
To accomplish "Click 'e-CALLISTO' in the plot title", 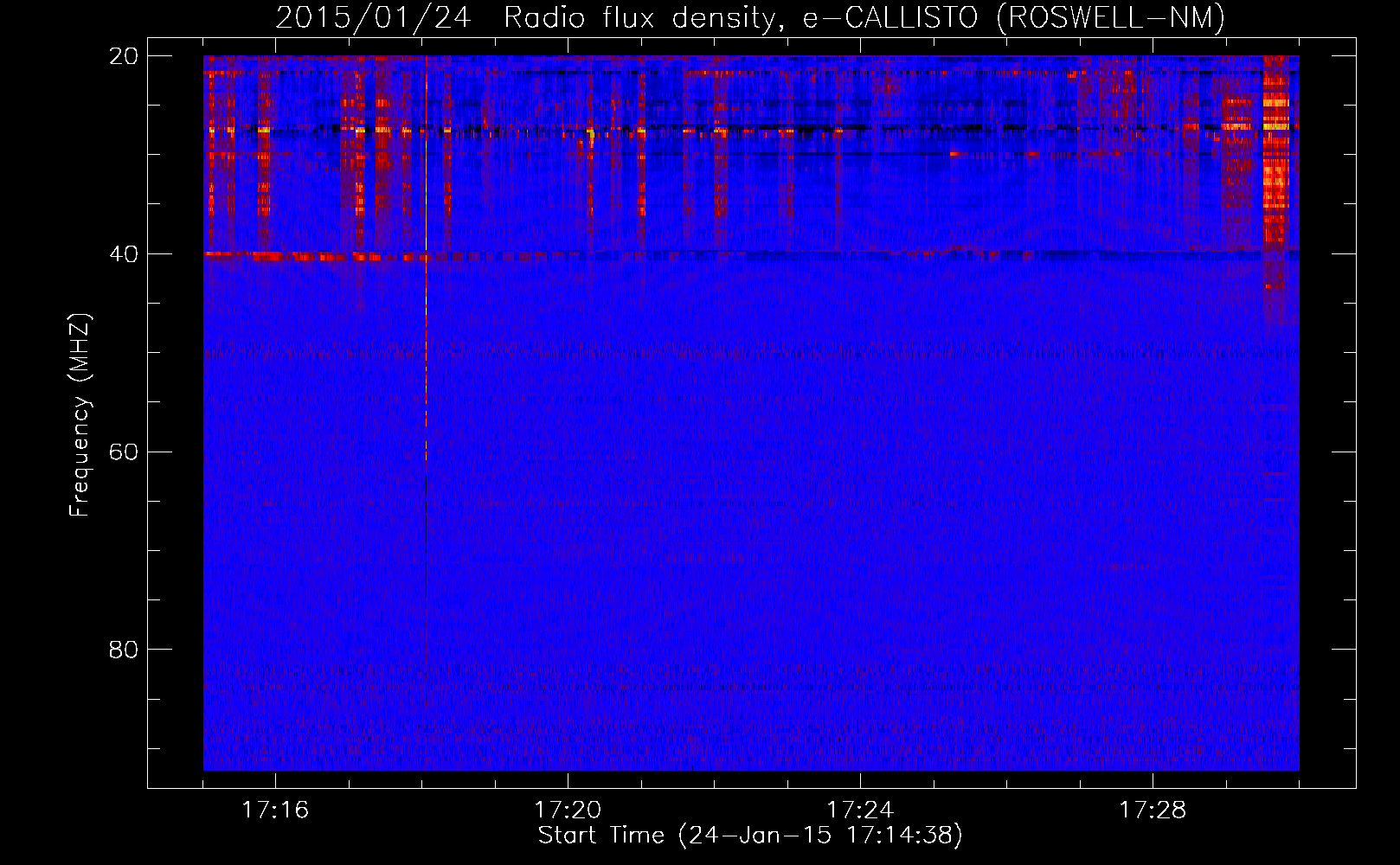I will point(889,17).
